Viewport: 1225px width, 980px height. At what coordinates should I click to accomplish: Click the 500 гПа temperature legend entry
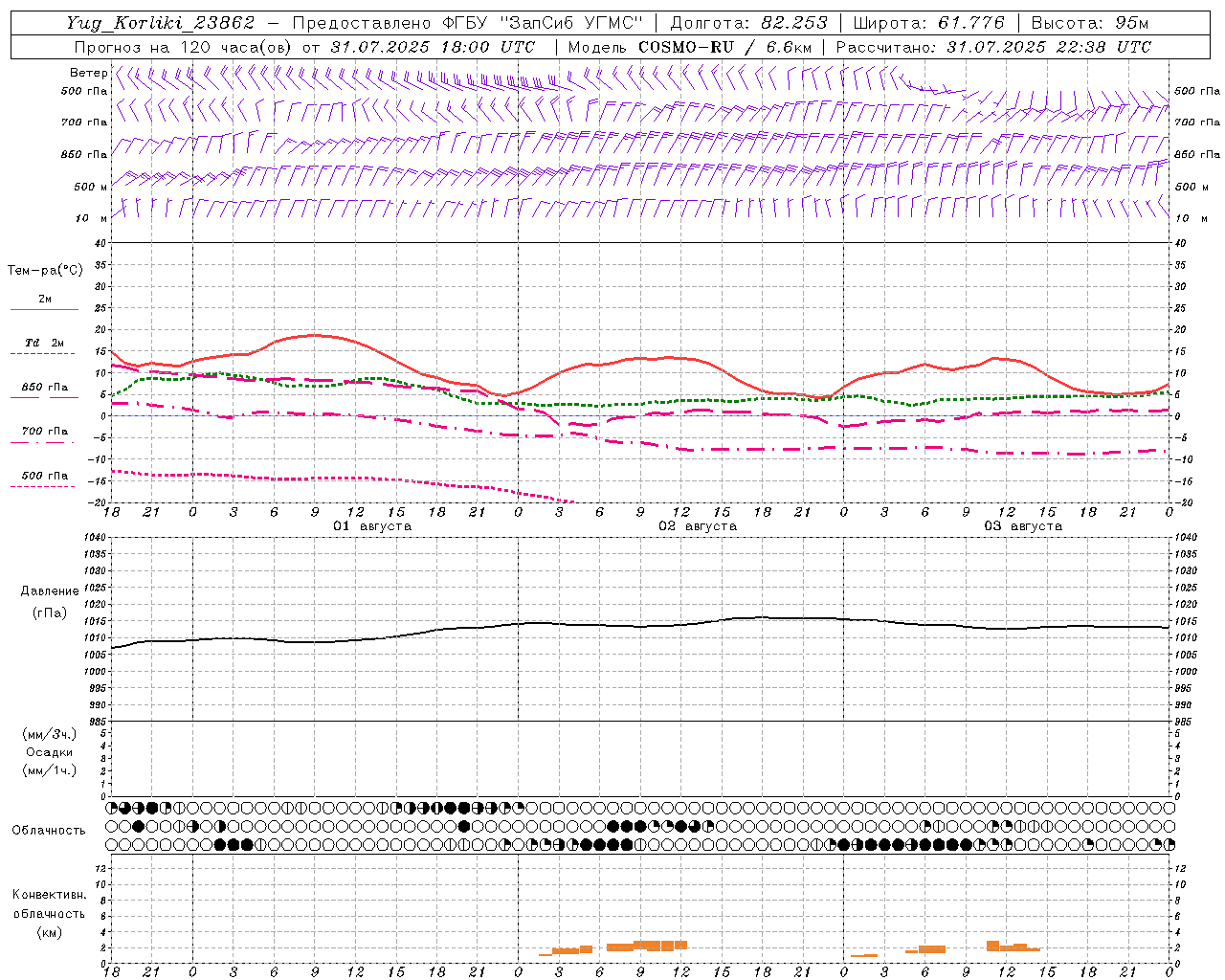point(45,476)
